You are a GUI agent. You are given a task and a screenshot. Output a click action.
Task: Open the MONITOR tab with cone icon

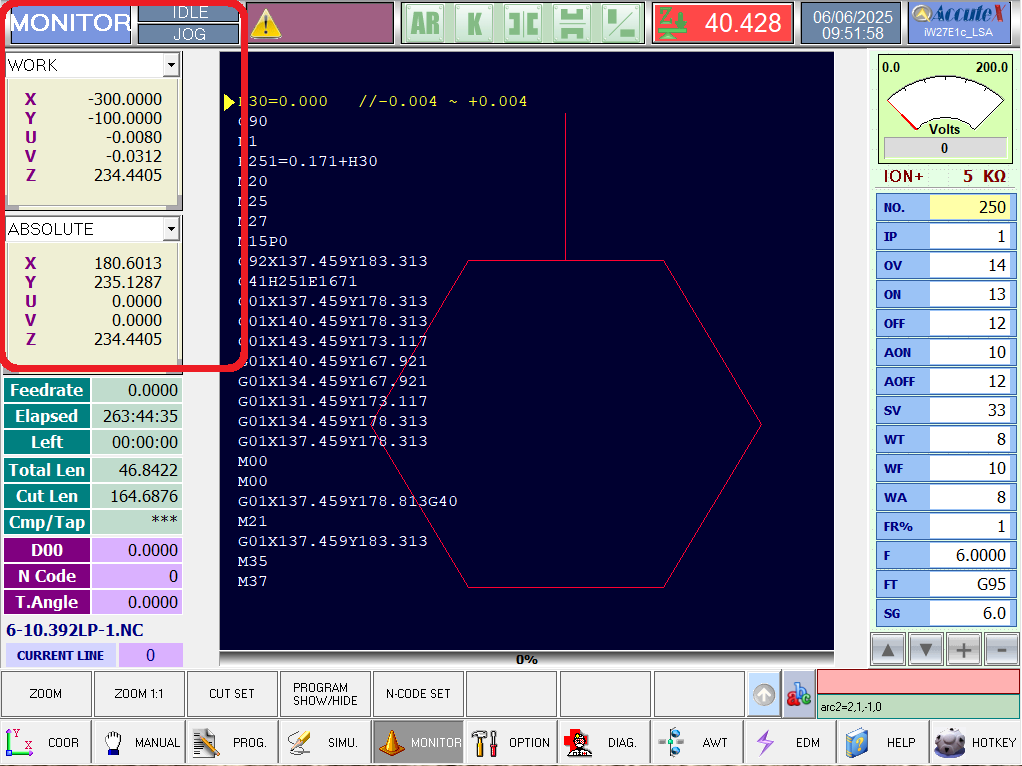418,743
